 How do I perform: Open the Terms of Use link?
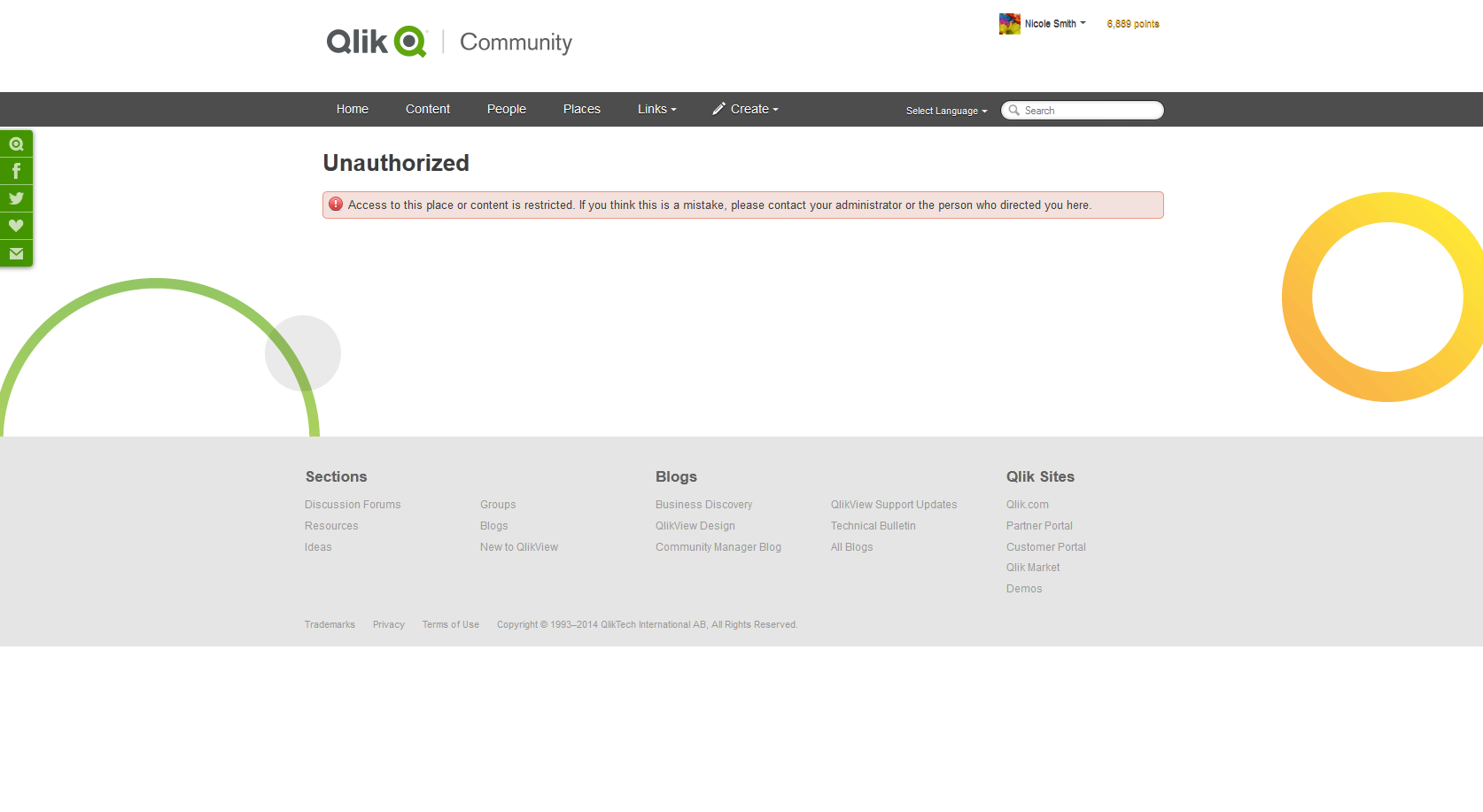(x=451, y=625)
